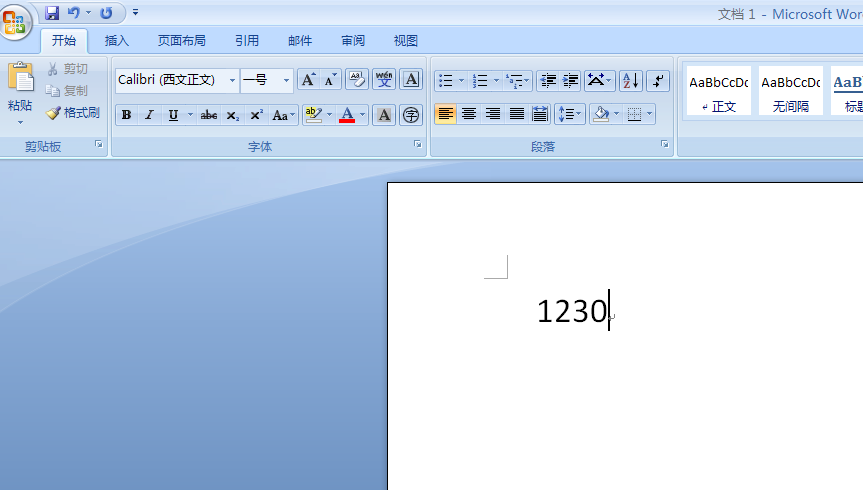Apply bullet list
Image resolution: width=863 pixels, height=490 pixels.
445,81
